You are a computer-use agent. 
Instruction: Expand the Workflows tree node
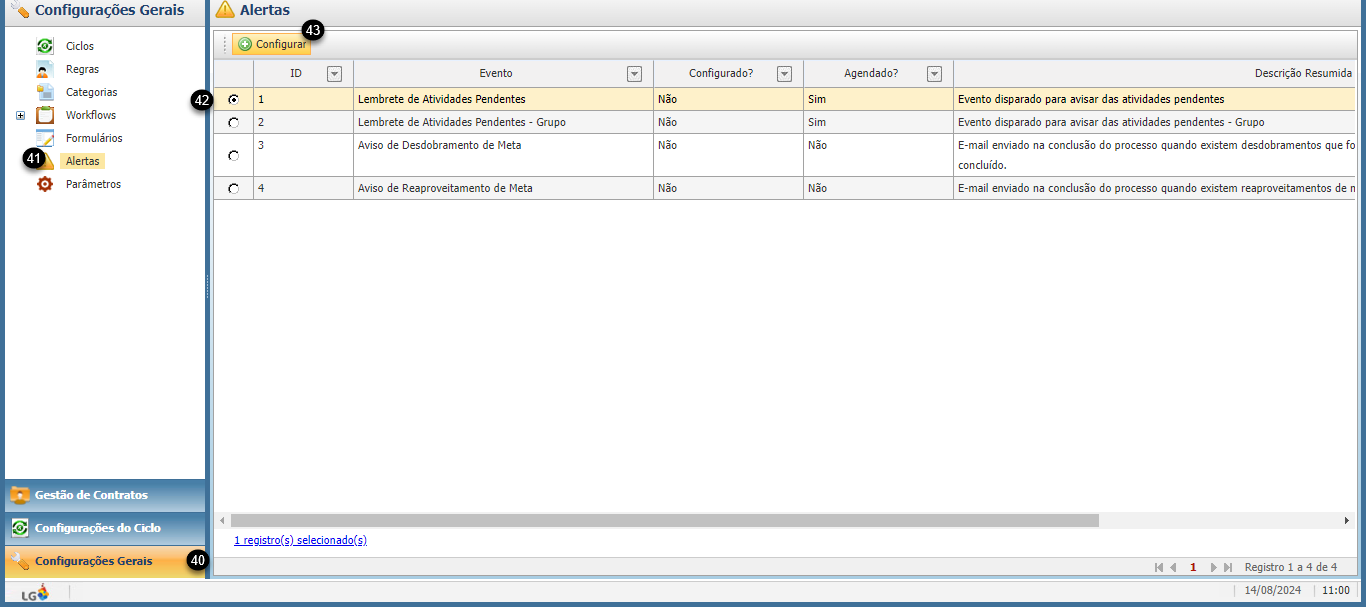(x=20, y=115)
